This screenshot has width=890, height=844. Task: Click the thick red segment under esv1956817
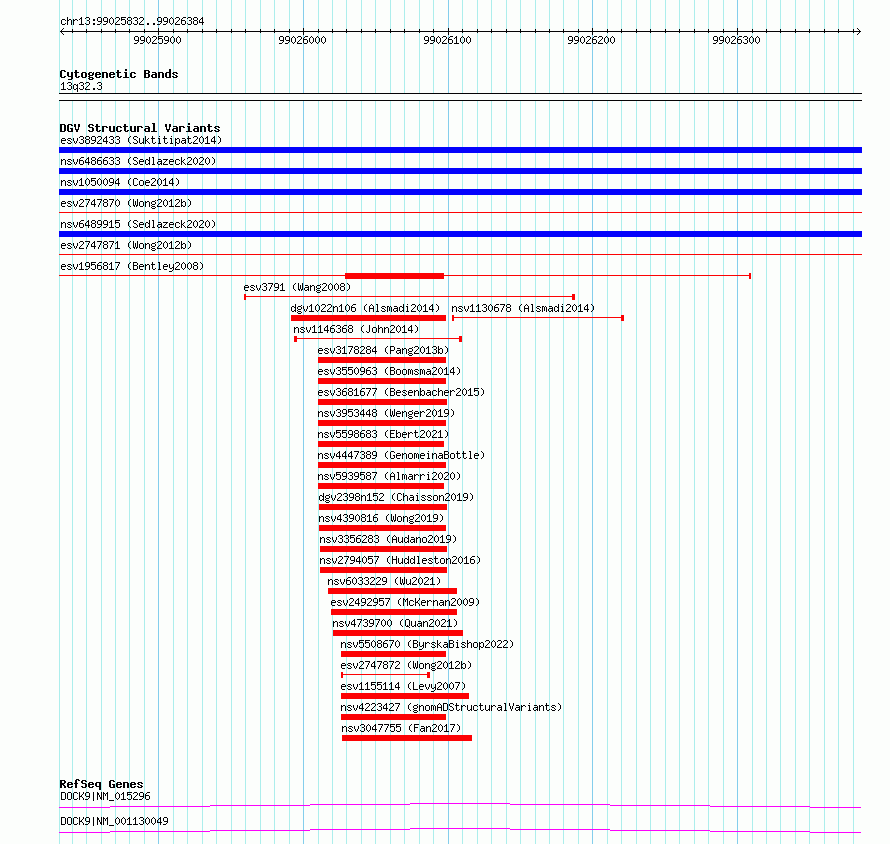(x=394, y=276)
